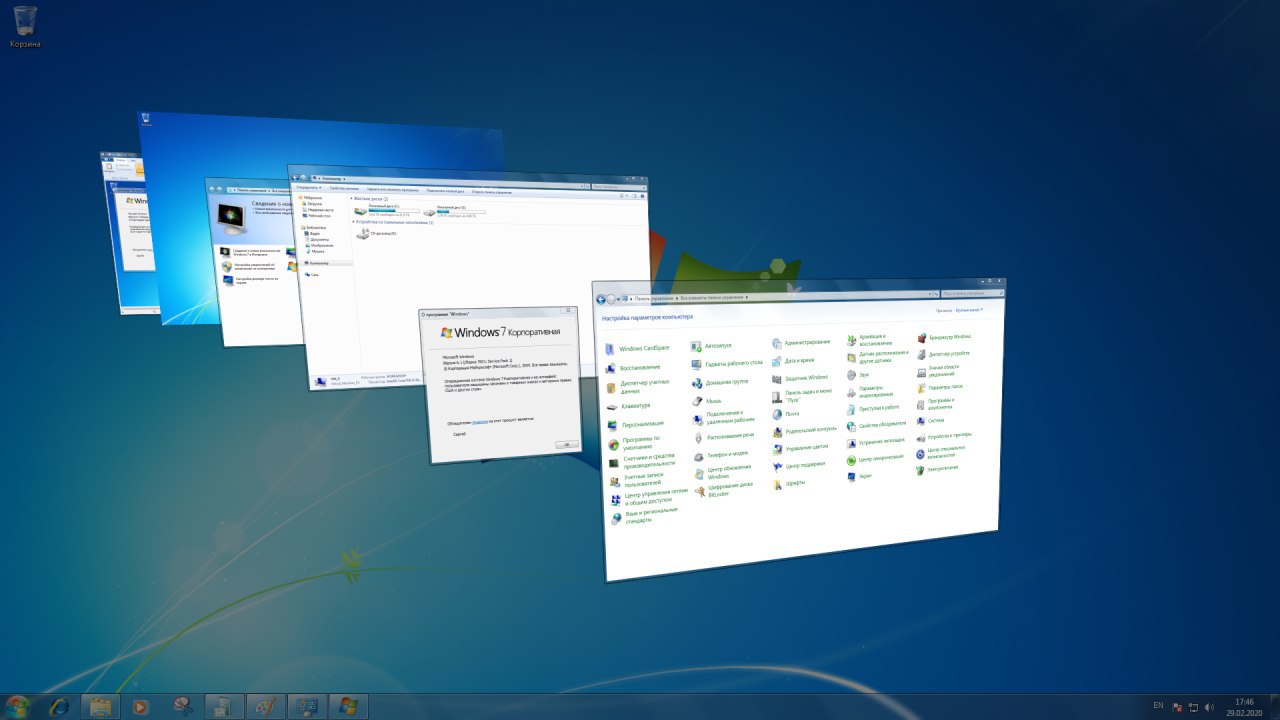1280x720 pixels.
Task: Select Локальный диск (D:) drive
Action: [456, 210]
